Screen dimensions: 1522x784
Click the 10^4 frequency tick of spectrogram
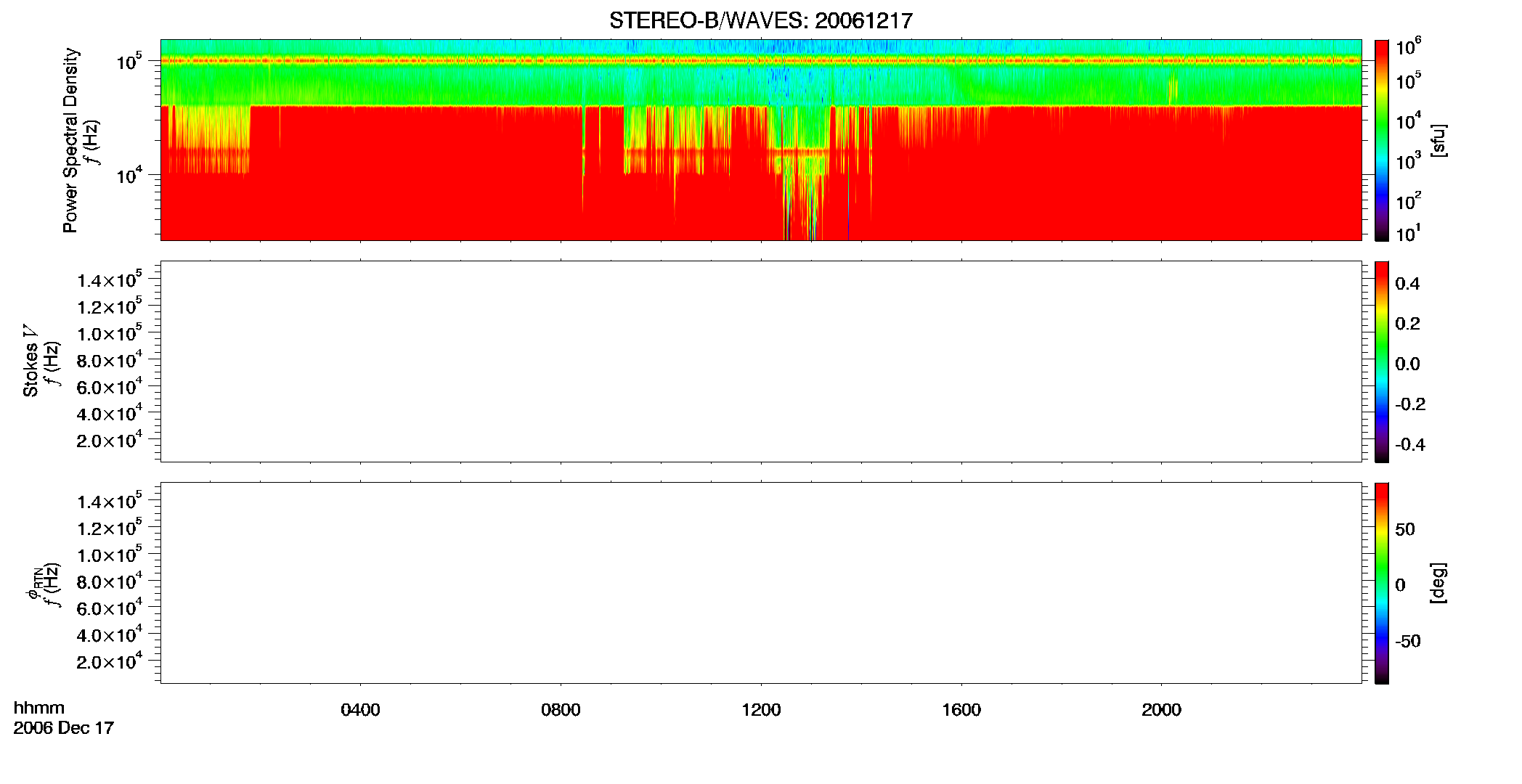pos(129,174)
